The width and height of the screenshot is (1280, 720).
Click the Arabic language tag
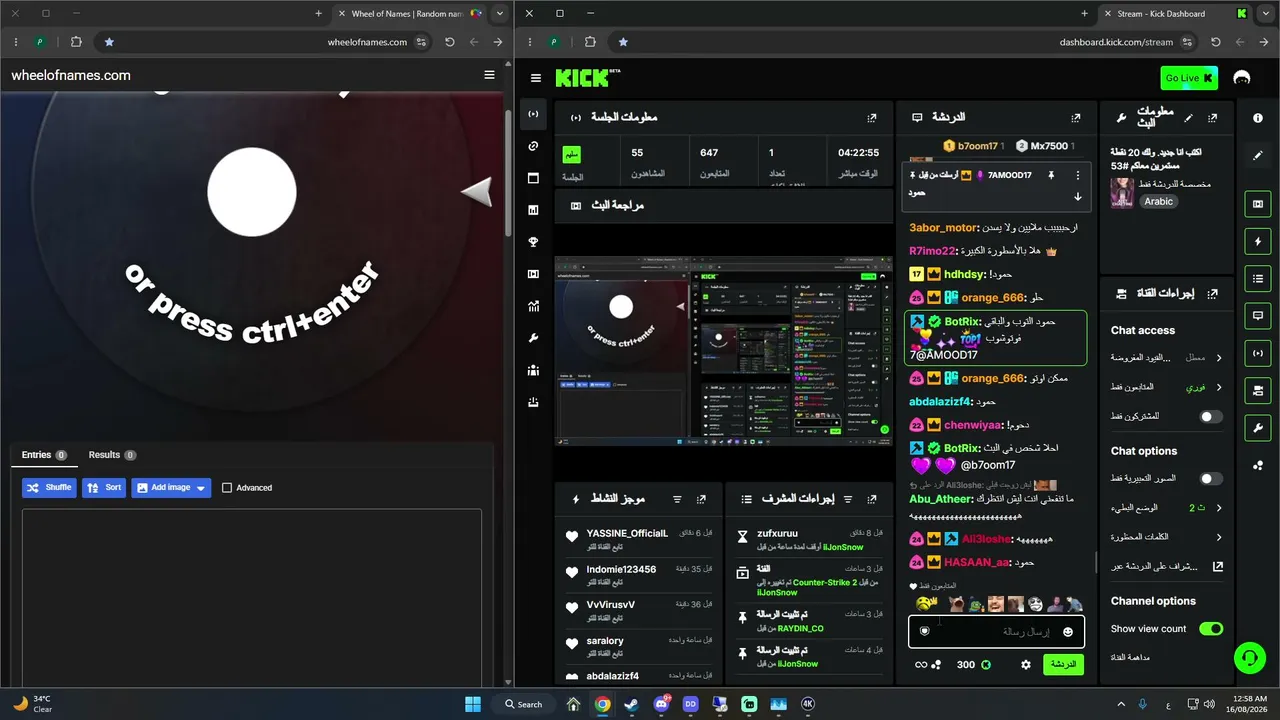tap(1159, 201)
